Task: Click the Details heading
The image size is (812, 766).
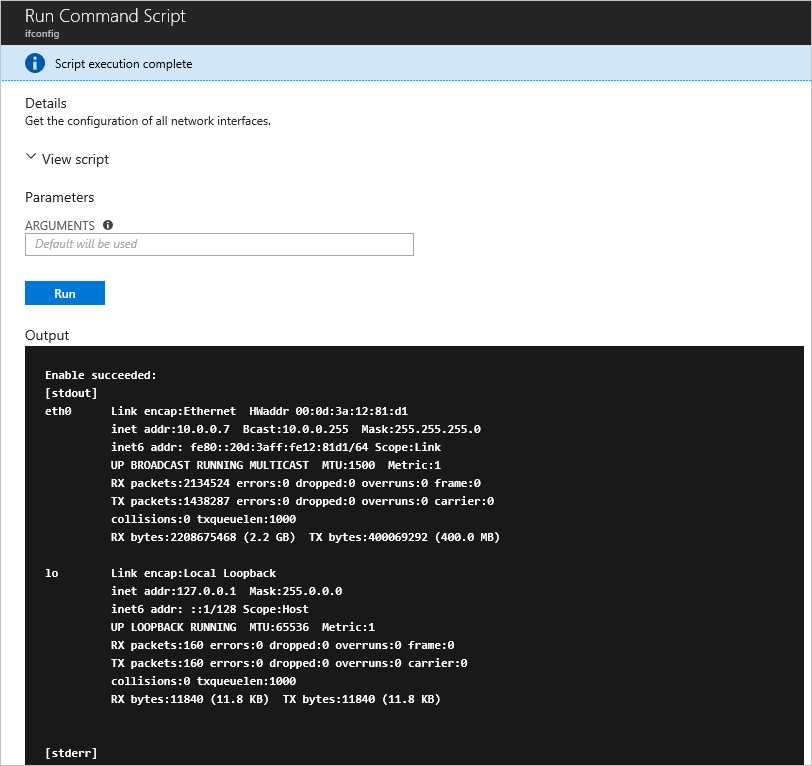Action: point(47,103)
